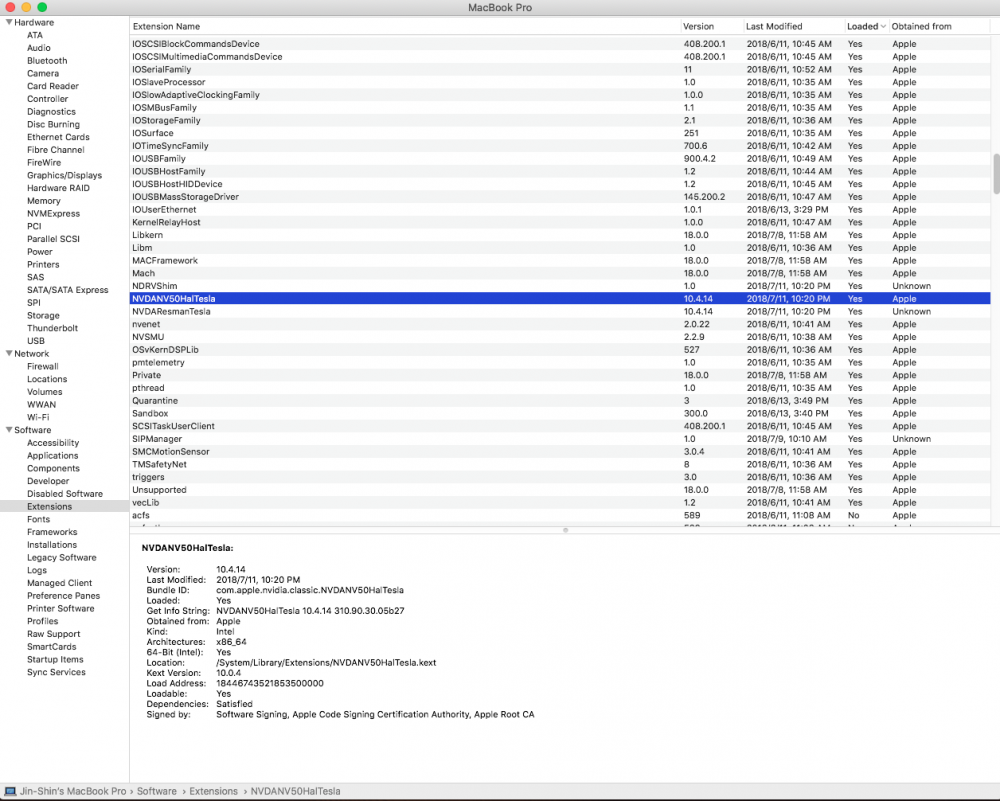Viewport: 1000px width, 801px height.
Task: Open Logs under Software
Action: tap(37, 571)
